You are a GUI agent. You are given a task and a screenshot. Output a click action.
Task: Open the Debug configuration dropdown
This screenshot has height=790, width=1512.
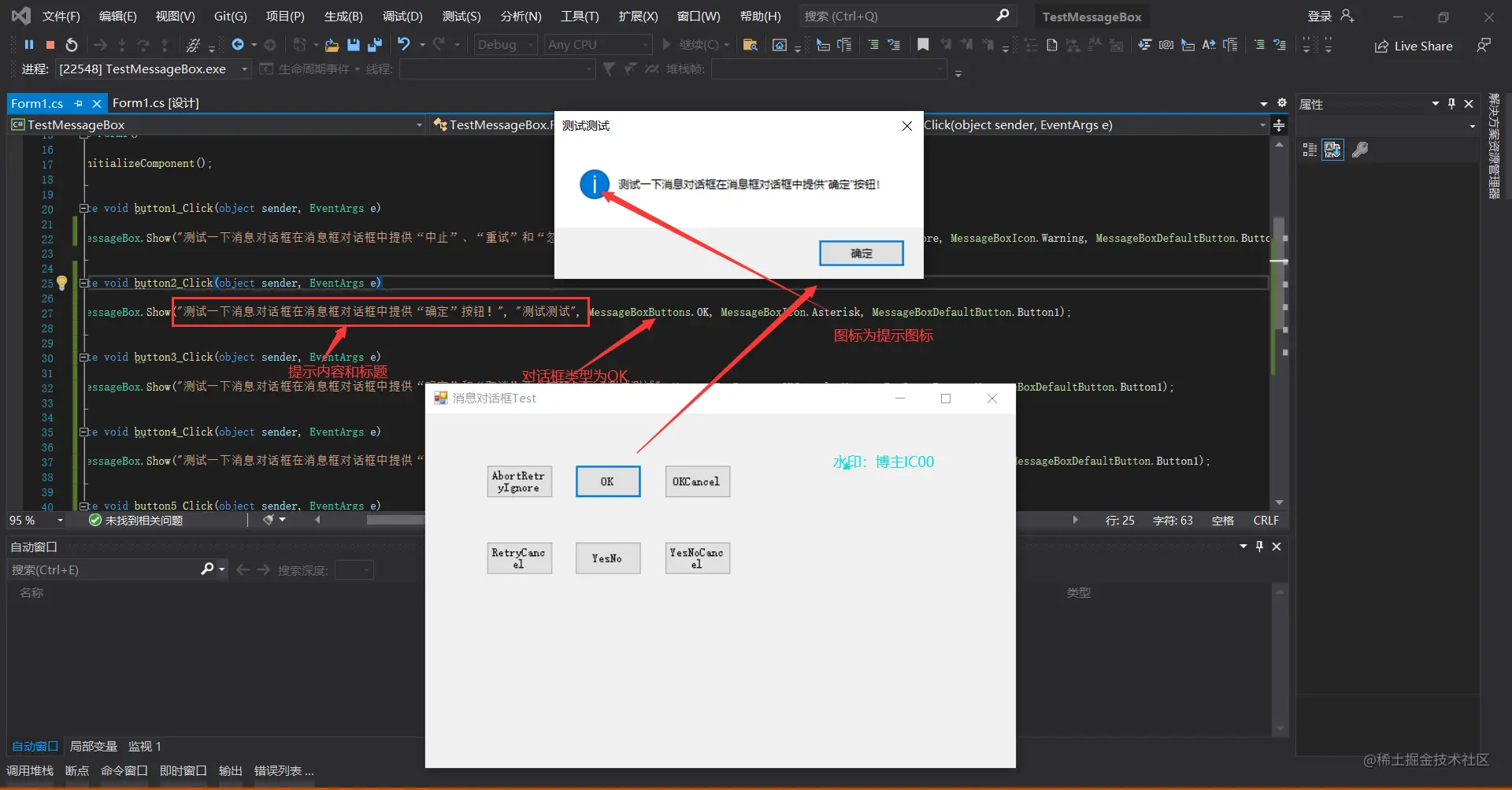pyautogui.click(x=506, y=45)
